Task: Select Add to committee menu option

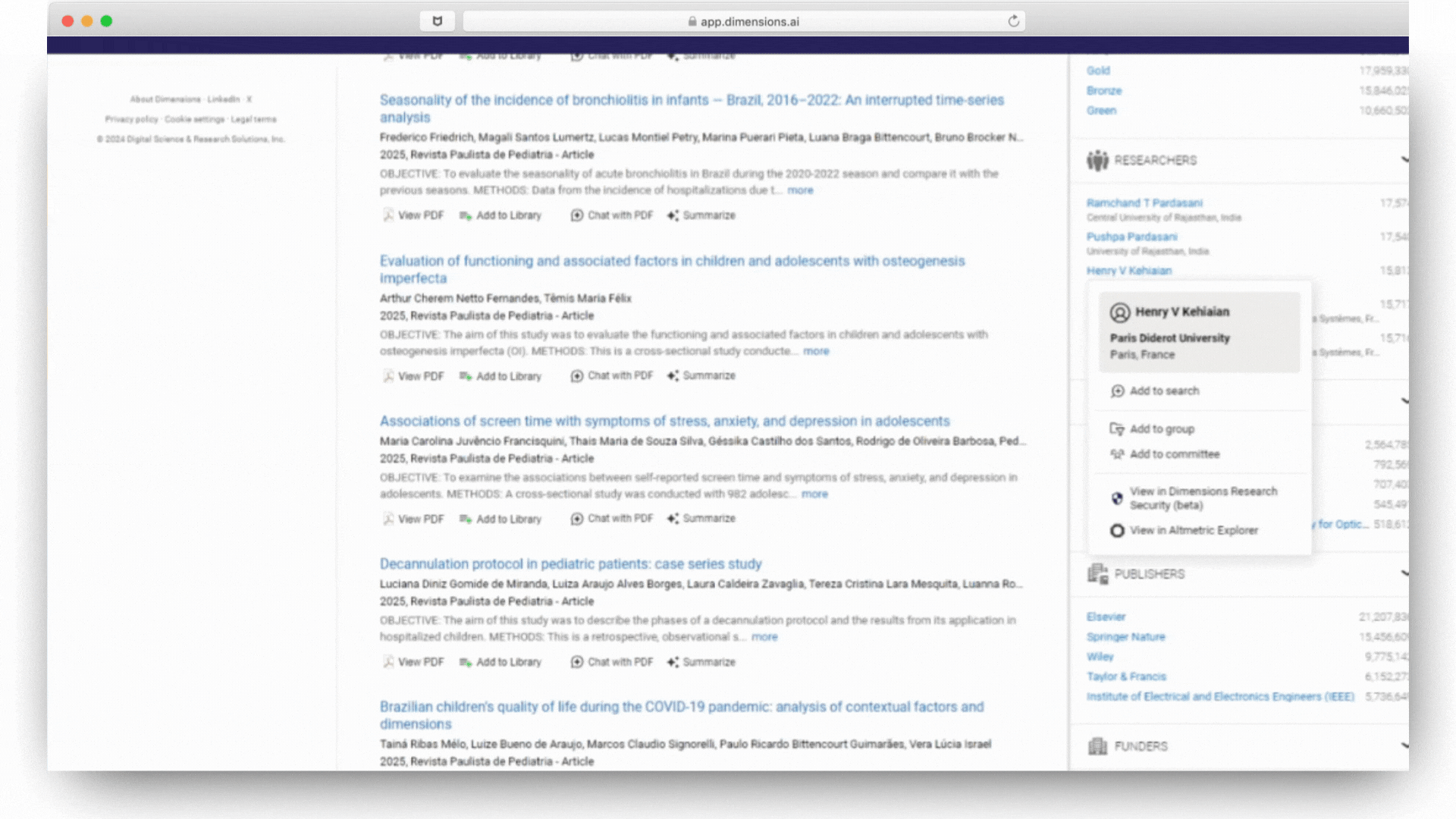Action: pos(1174,454)
